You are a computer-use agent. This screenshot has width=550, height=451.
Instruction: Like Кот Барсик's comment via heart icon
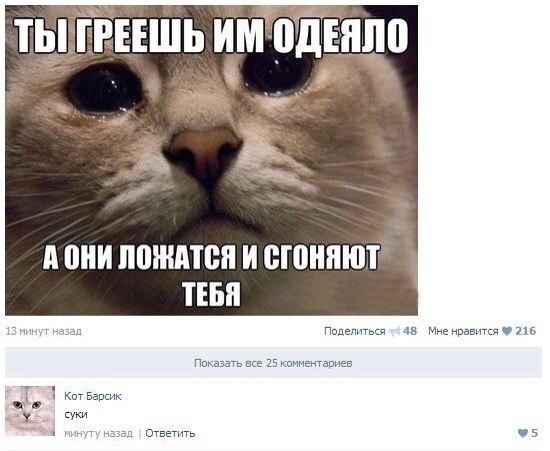coord(523,433)
